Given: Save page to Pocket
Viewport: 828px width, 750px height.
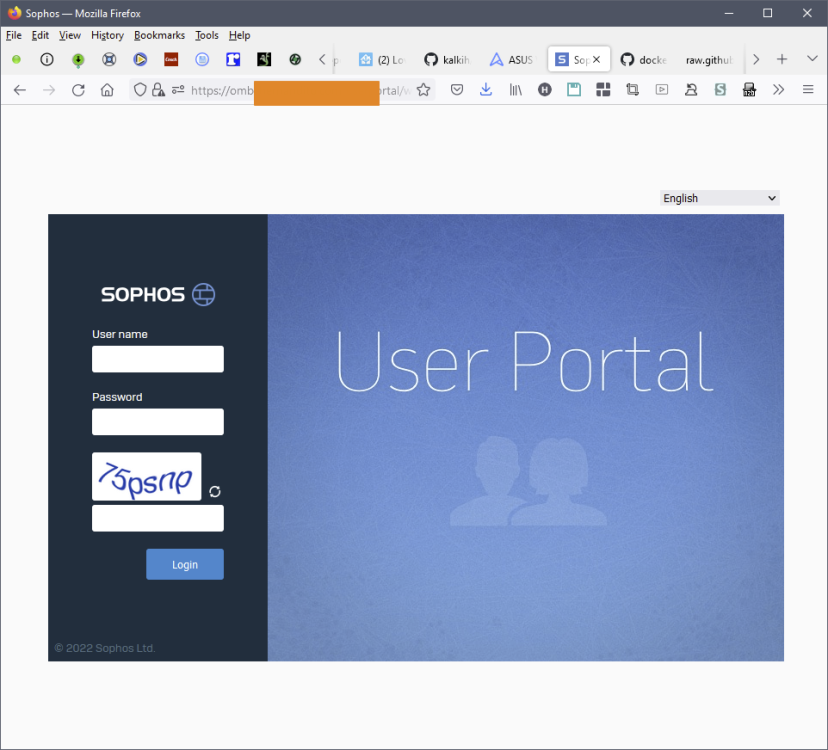Looking at the screenshot, I should coord(457,90).
